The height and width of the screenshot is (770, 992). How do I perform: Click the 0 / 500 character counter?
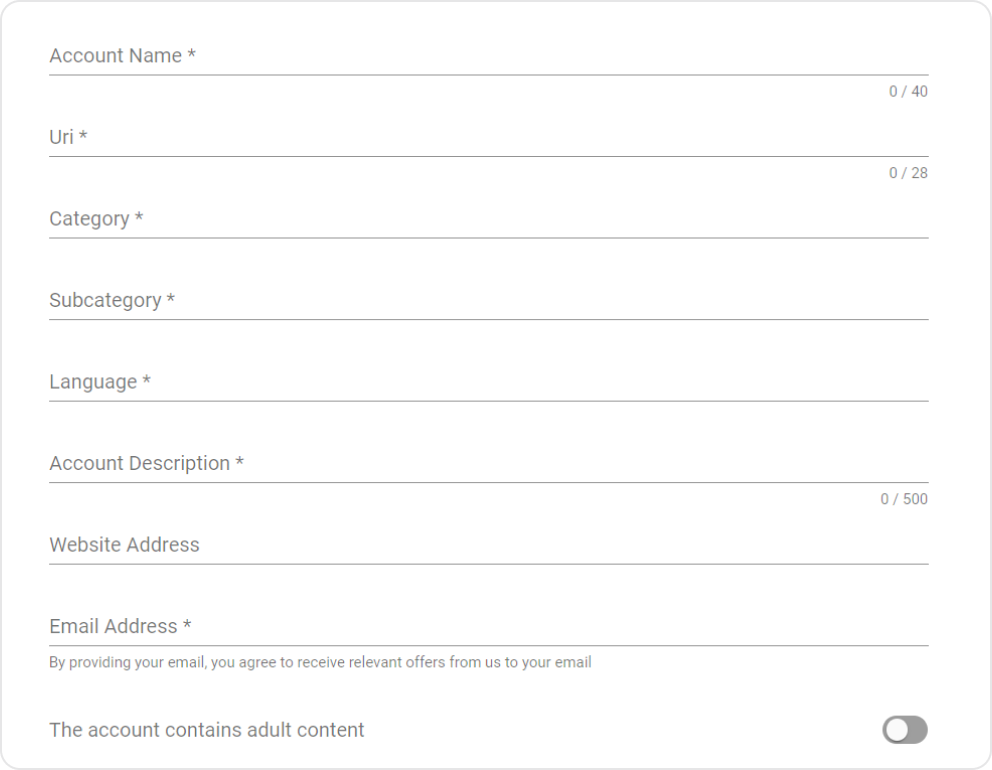click(x=904, y=499)
